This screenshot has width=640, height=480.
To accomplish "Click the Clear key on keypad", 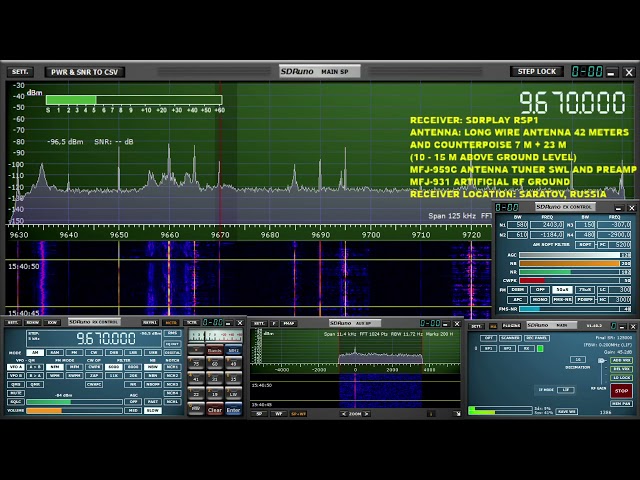I will pos(215,409).
